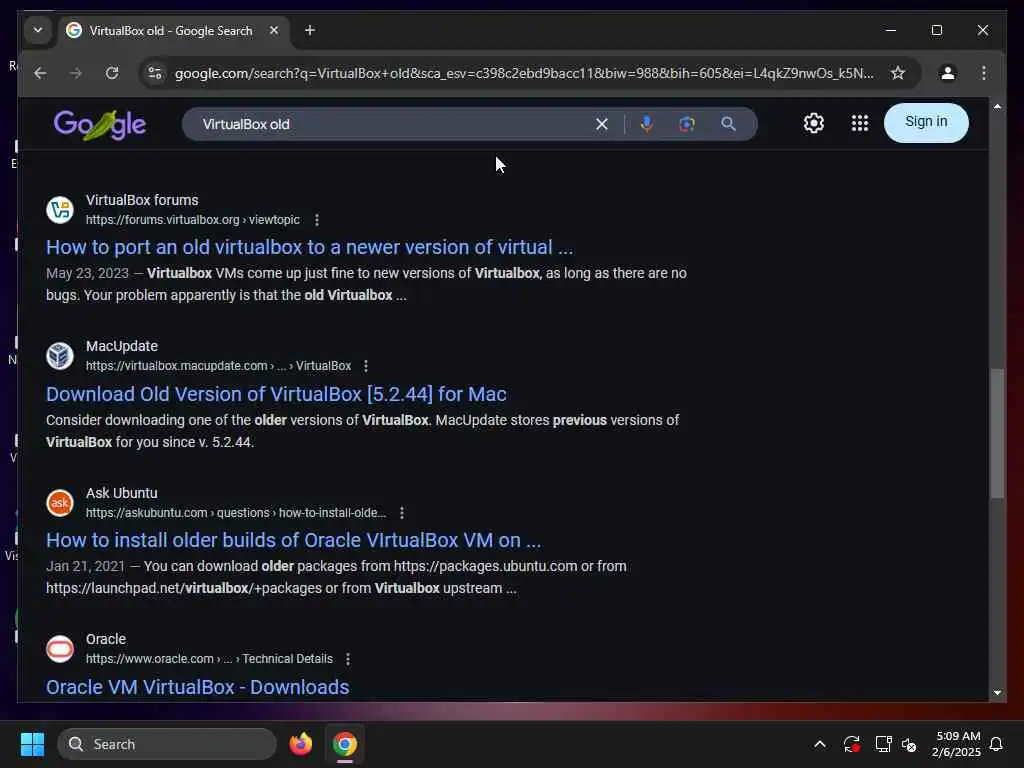1024x768 pixels.
Task: Open 'Download Old Version of VirtualBox' link
Action: 276,394
